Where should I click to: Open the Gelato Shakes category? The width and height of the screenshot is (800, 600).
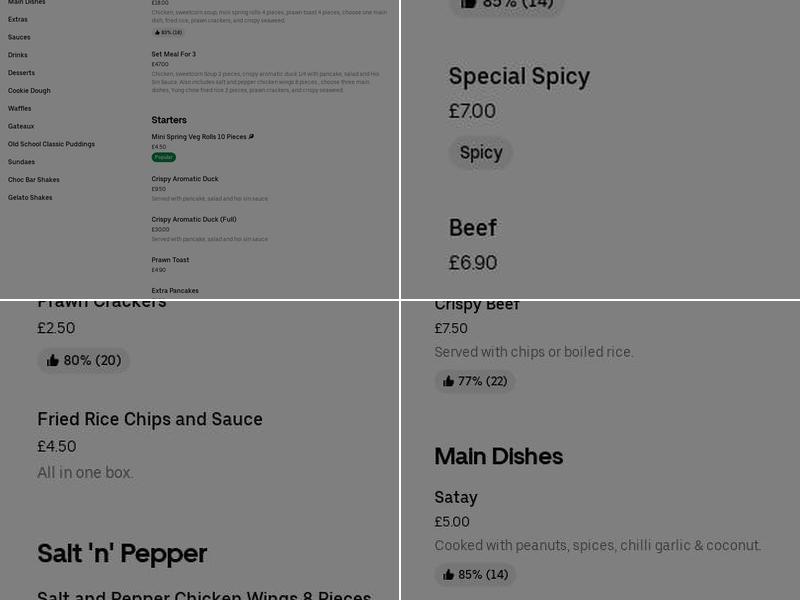(30, 198)
